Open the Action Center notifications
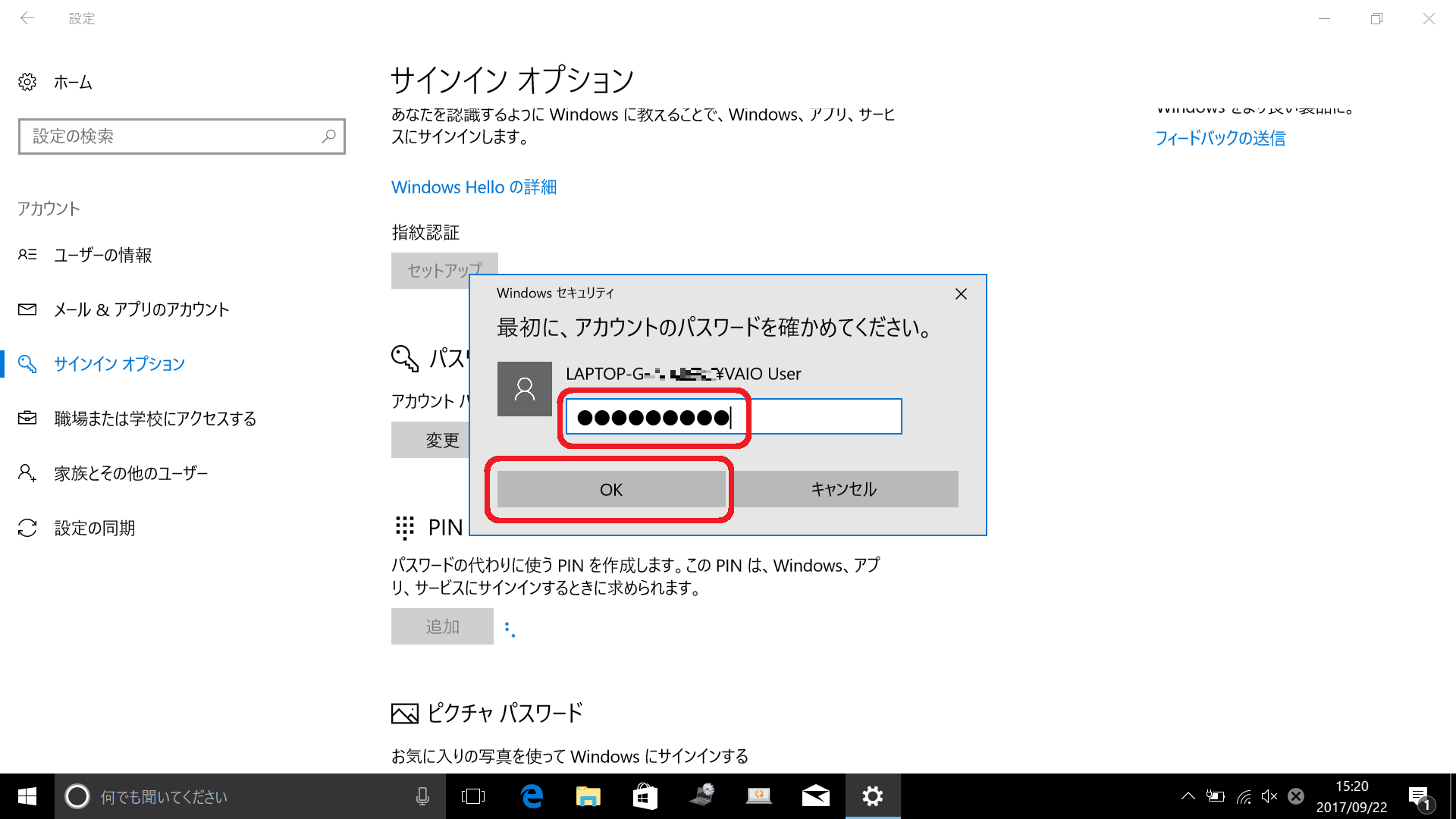Image resolution: width=1456 pixels, height=819 pixels. point(1420,797)
